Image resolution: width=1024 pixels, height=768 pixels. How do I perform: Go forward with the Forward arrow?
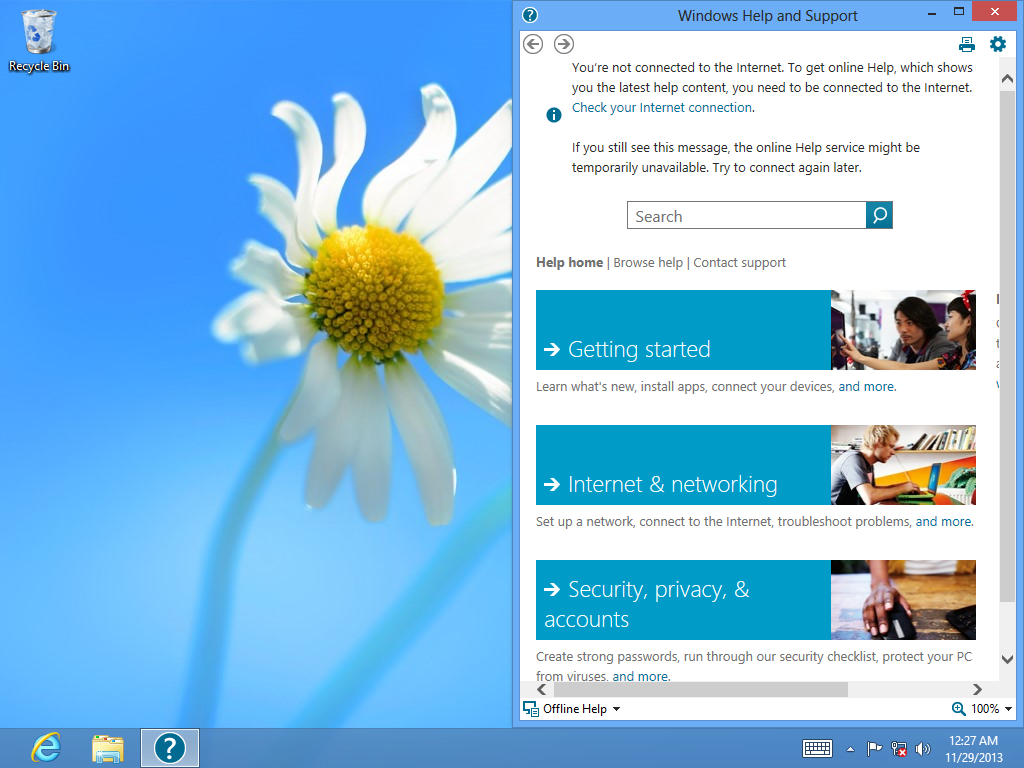click(x=564, y=44)
